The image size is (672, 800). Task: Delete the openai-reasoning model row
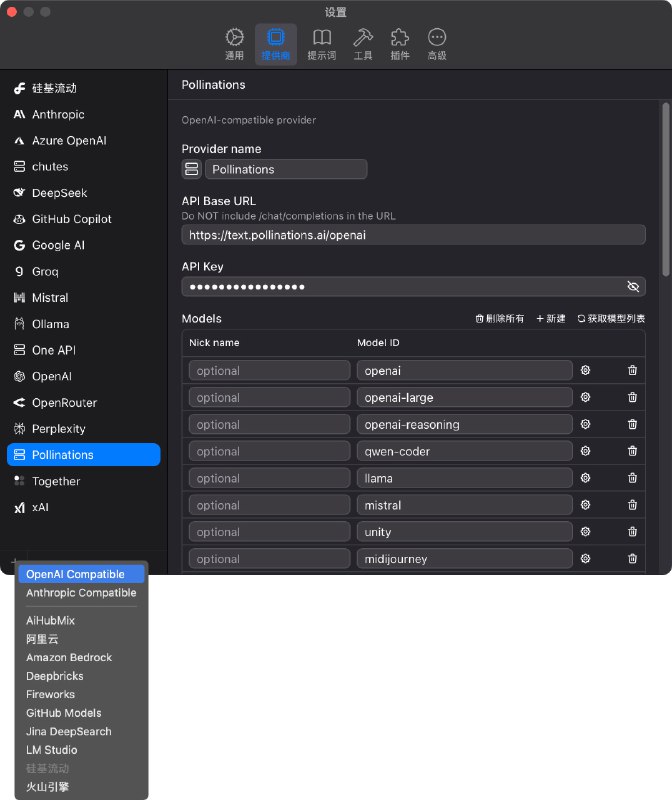[x=632, y=424]
